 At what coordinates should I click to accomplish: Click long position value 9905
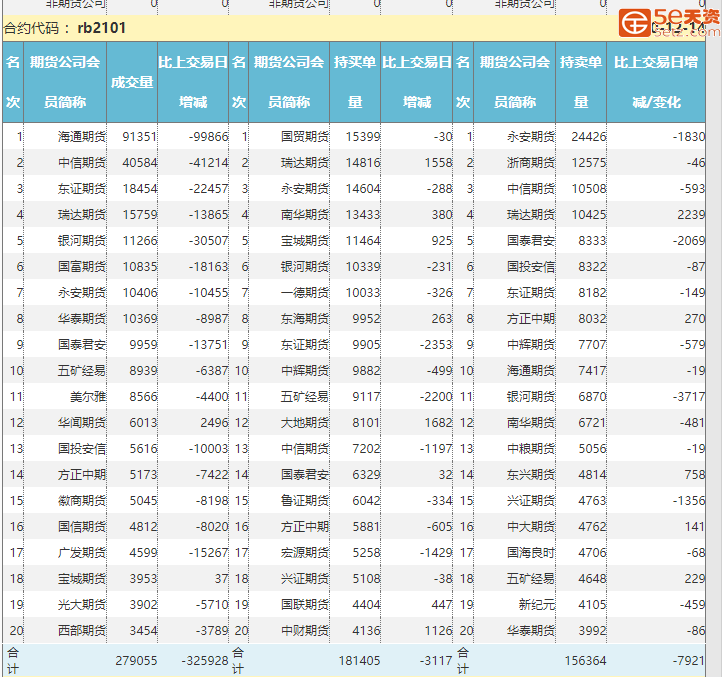click(x=366, y=345)
